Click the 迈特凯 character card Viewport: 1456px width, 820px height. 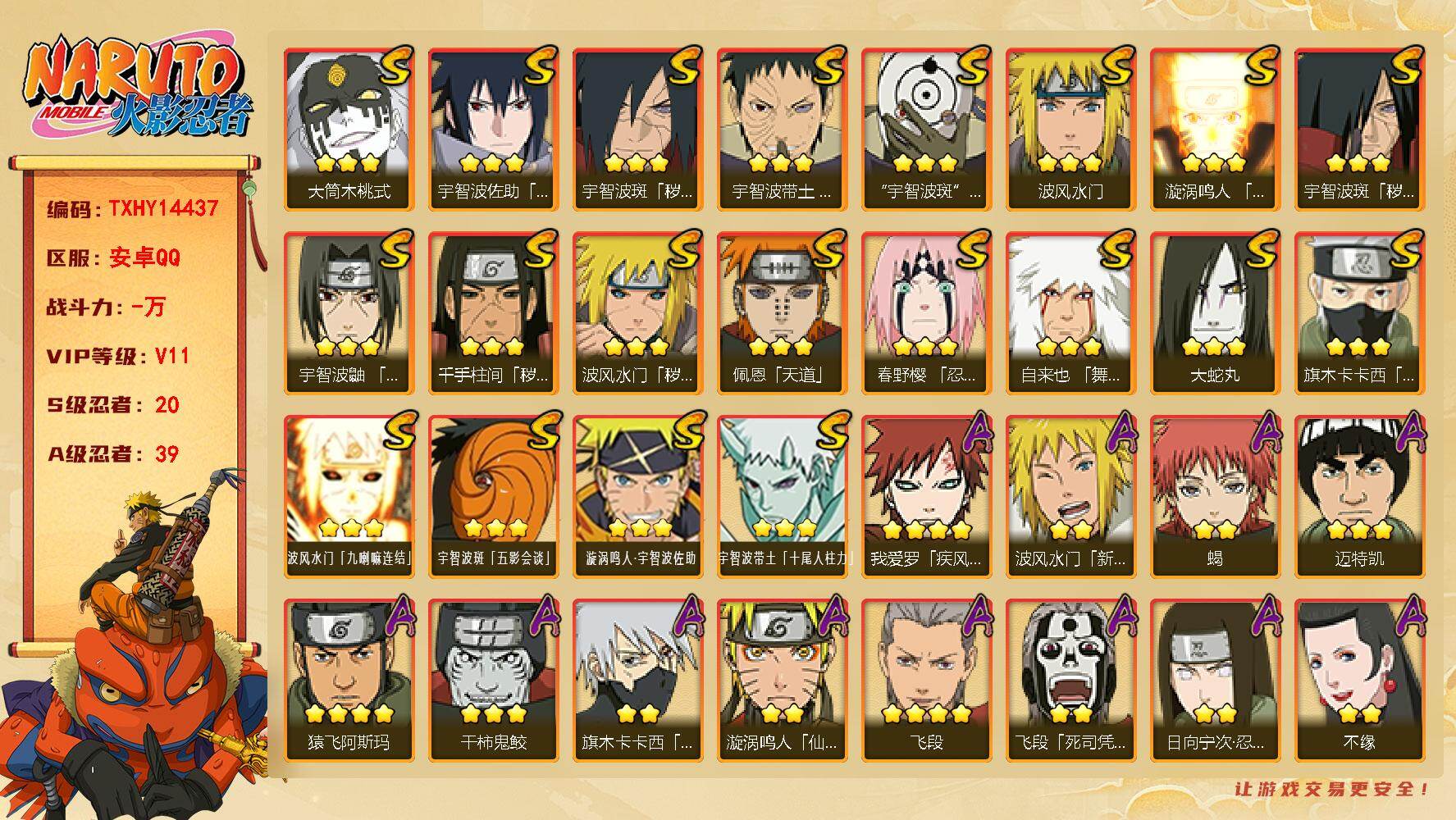click(1359, 497)
